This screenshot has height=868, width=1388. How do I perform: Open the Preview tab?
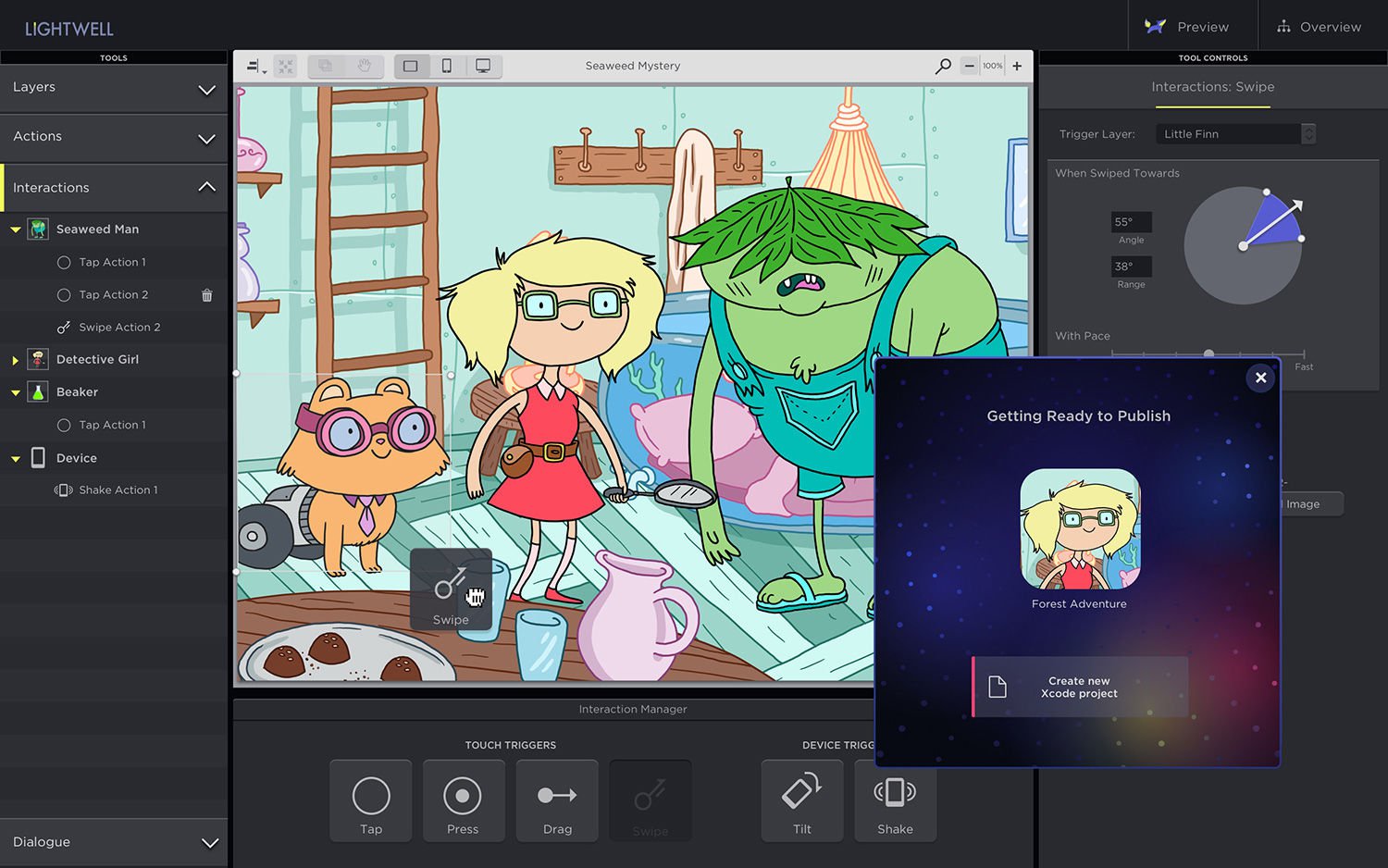pos(1193,26)
